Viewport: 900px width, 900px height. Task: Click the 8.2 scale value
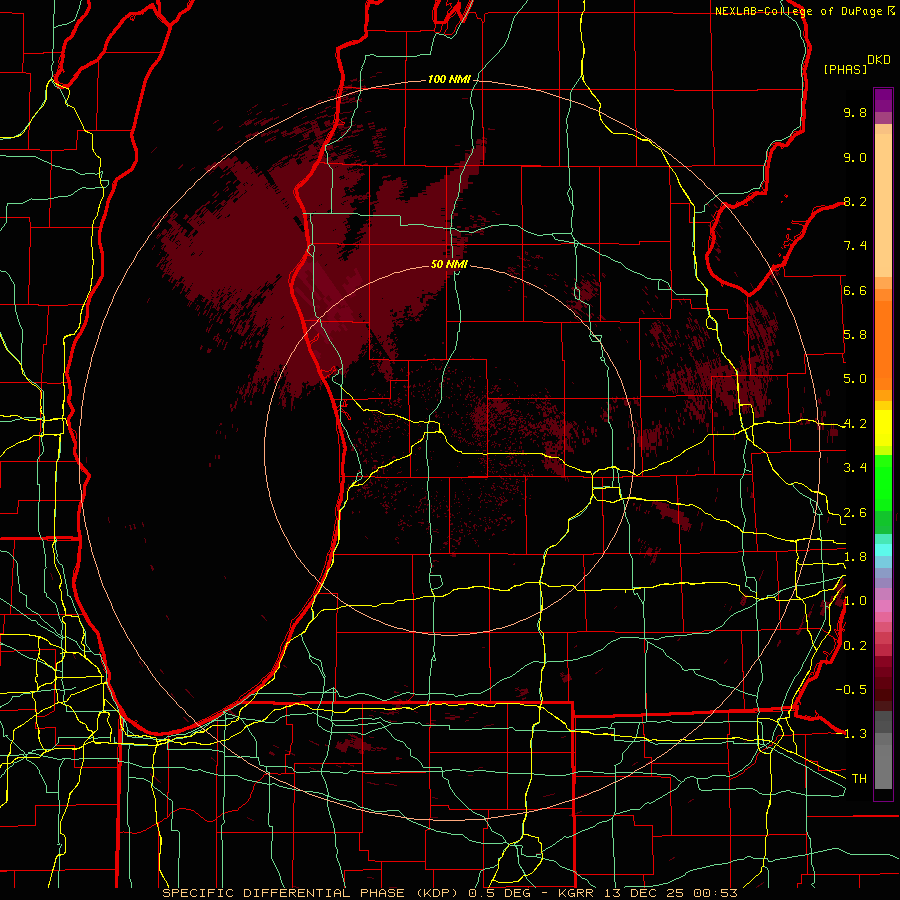(x=855, y=201)
